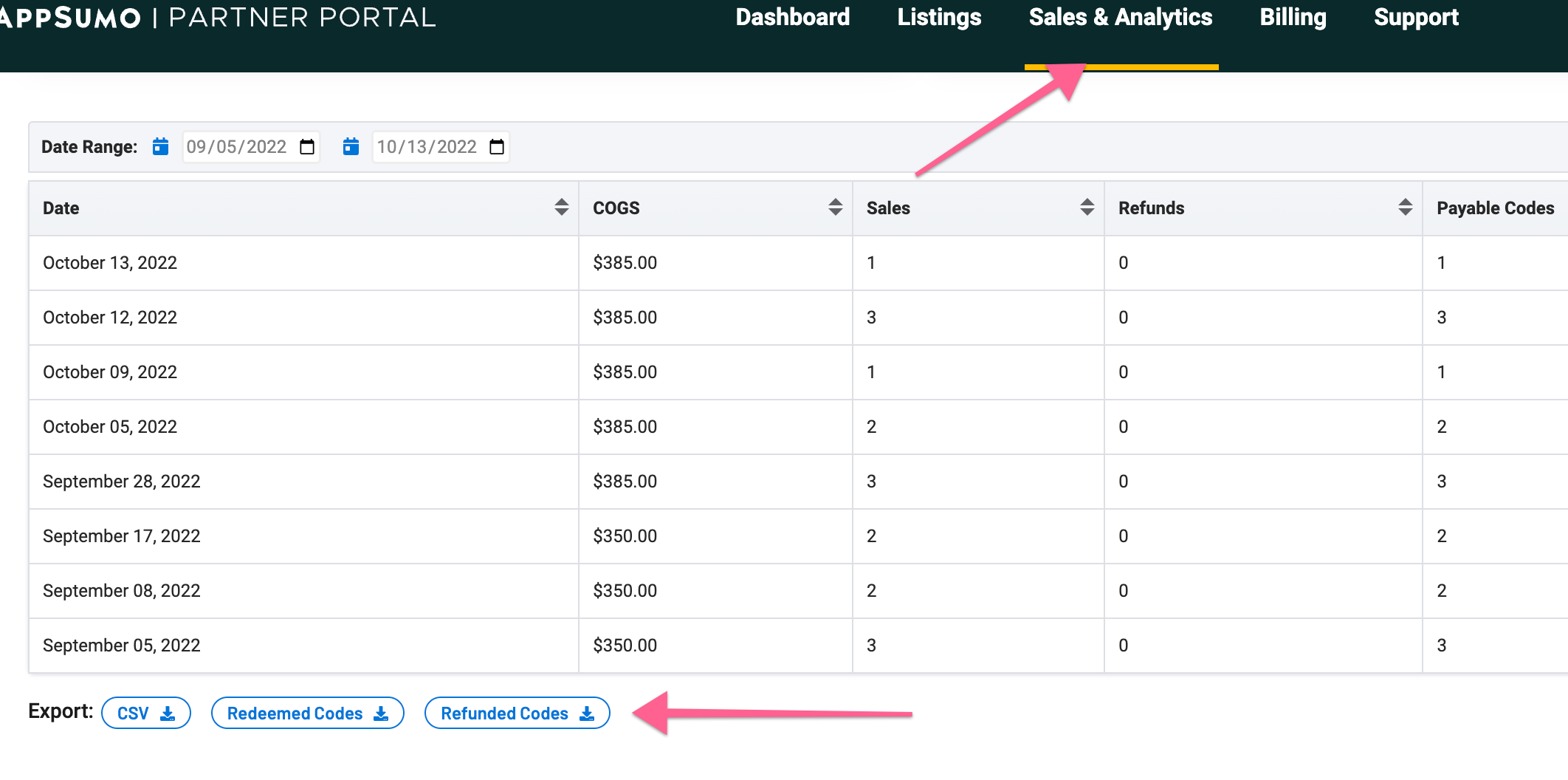The width and height of the screenshot is (1568, 780).
Task: Click the start date field 09/05/2022
Action: click(236, 147)
